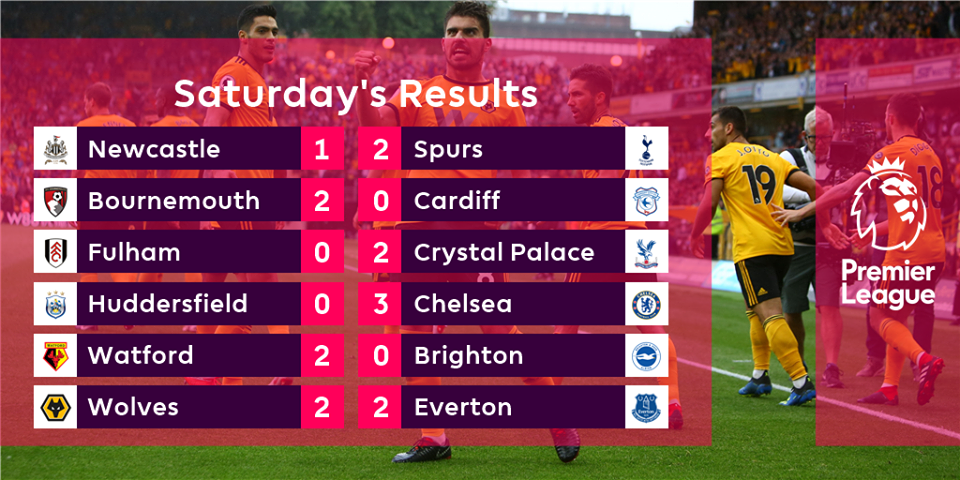Image resolution: width=960 pixels, height=480 pixels.
Task: Click Chelsea's score of 3
Action: 381,303
